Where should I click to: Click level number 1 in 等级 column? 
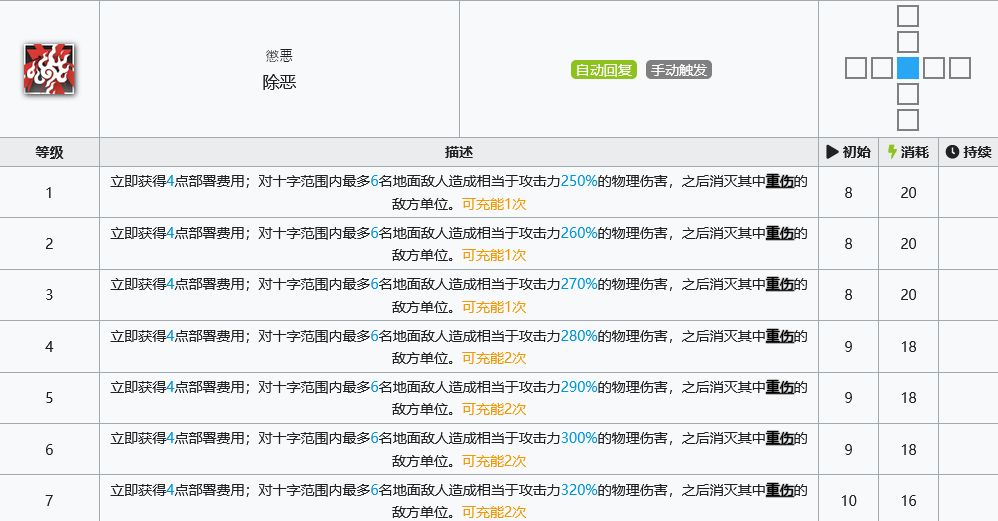[49, 193]
